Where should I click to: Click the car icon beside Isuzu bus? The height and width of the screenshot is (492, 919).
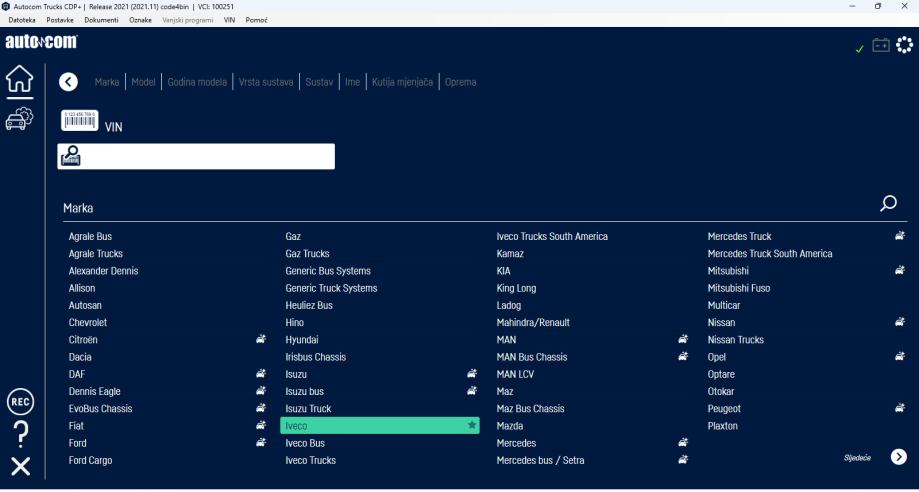coord(472,391)
